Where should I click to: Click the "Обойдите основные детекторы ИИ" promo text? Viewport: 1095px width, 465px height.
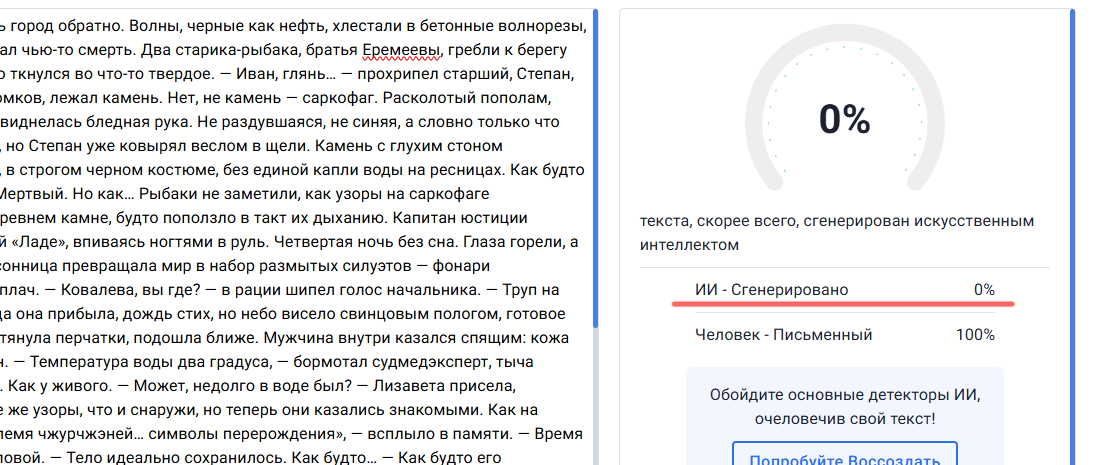point(844,394)
